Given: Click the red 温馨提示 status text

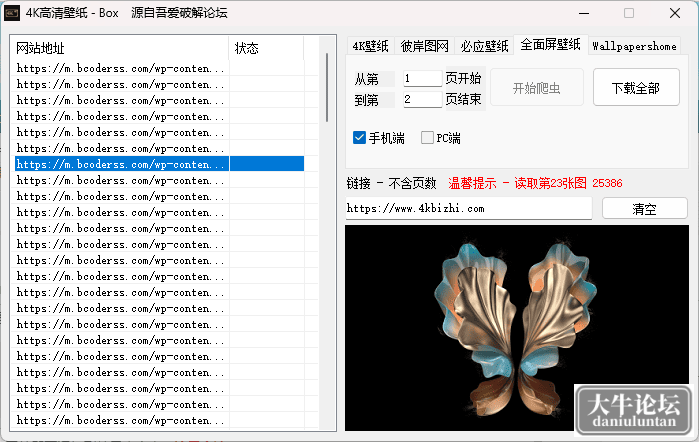Looking at the screenshot, I should click(535, 183).
